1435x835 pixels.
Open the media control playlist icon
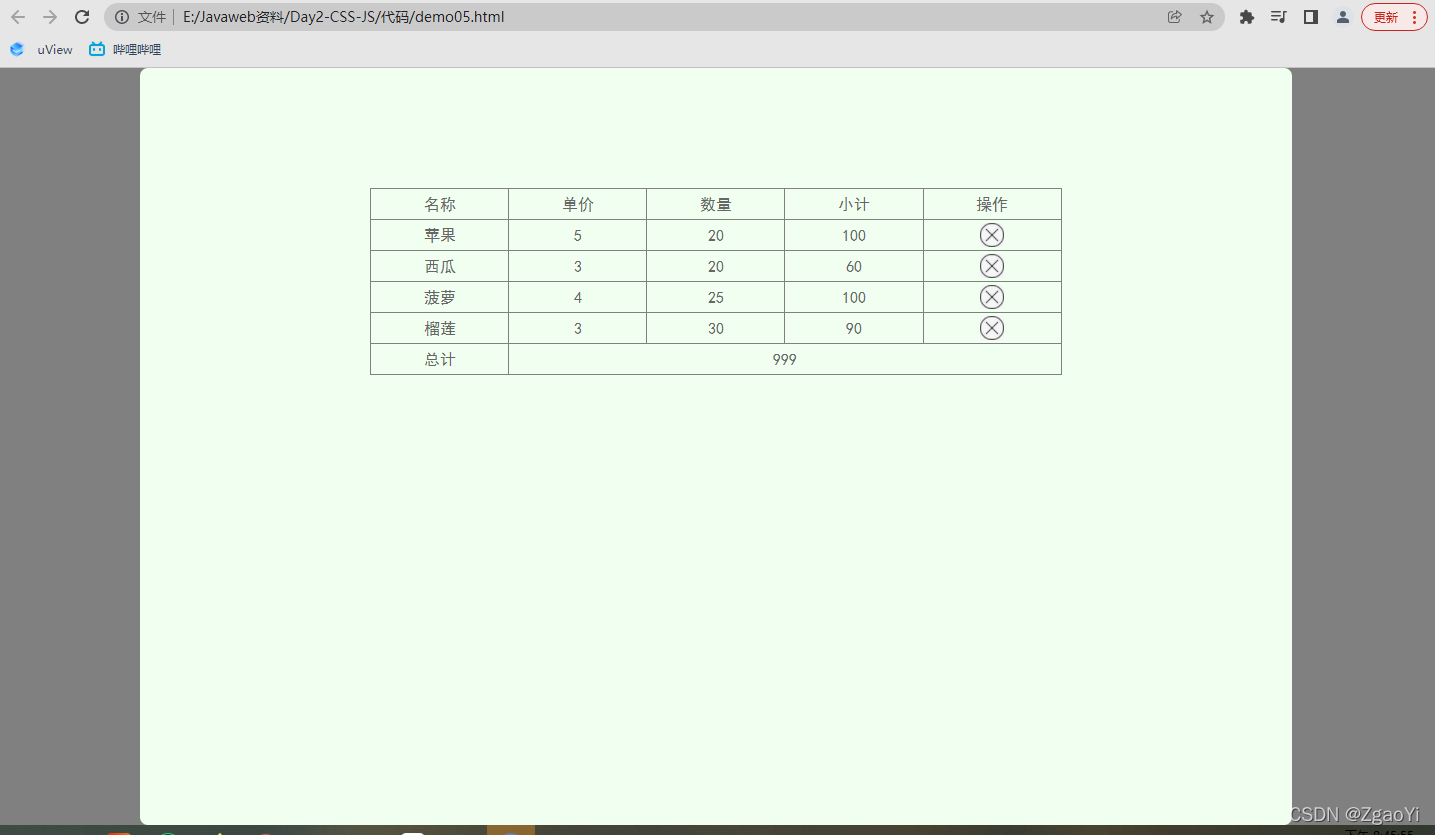pyautogui.click(x=1278, y=17)
